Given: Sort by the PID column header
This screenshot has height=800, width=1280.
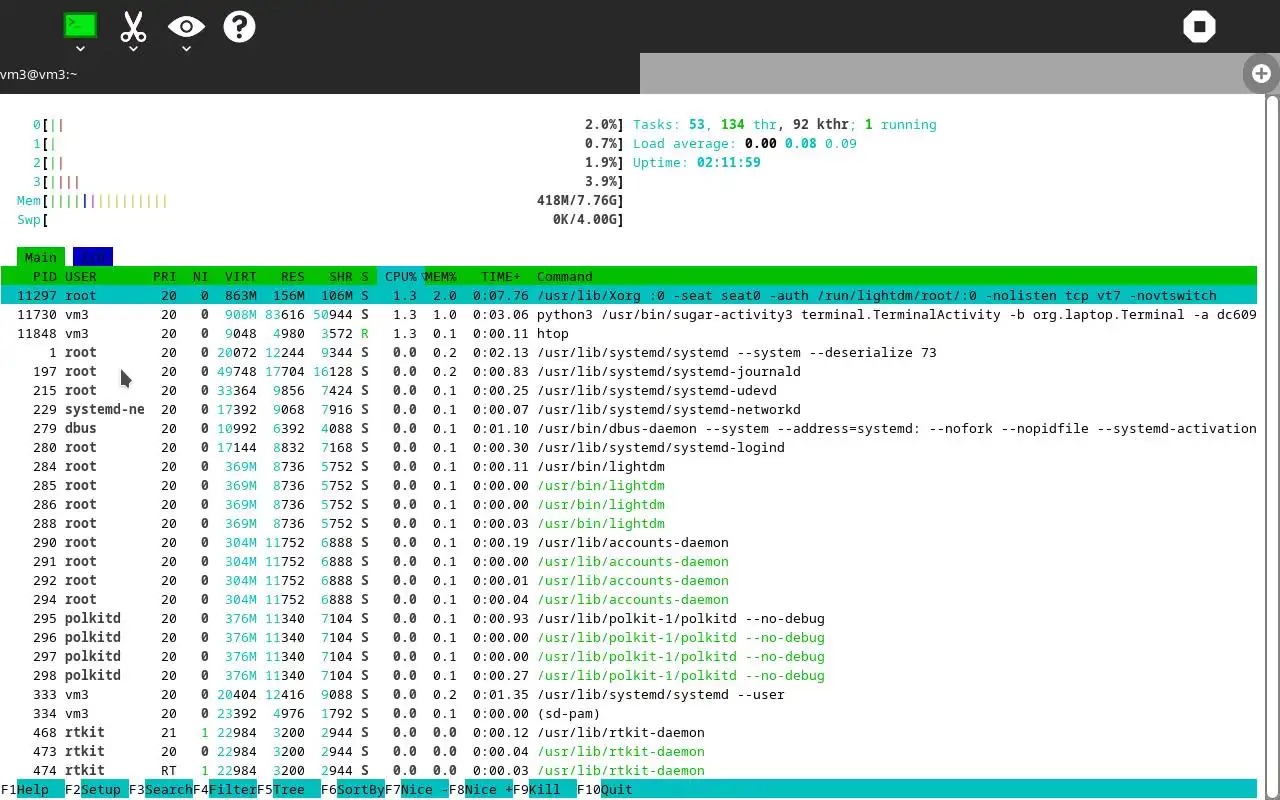Looking at the screenshot, I should [x=45, y=276].
